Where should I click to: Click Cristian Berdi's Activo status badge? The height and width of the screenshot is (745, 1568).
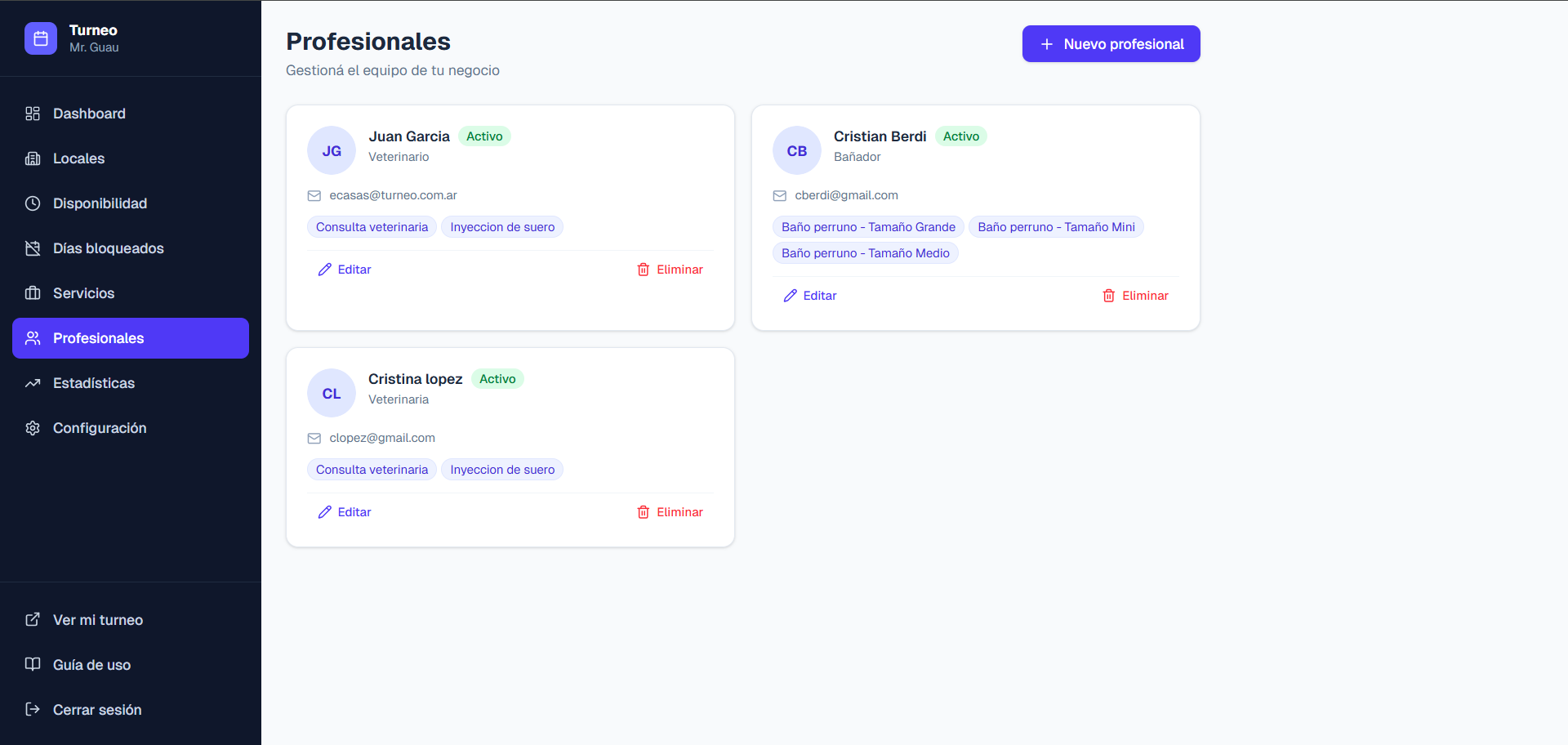click(961, 136)
